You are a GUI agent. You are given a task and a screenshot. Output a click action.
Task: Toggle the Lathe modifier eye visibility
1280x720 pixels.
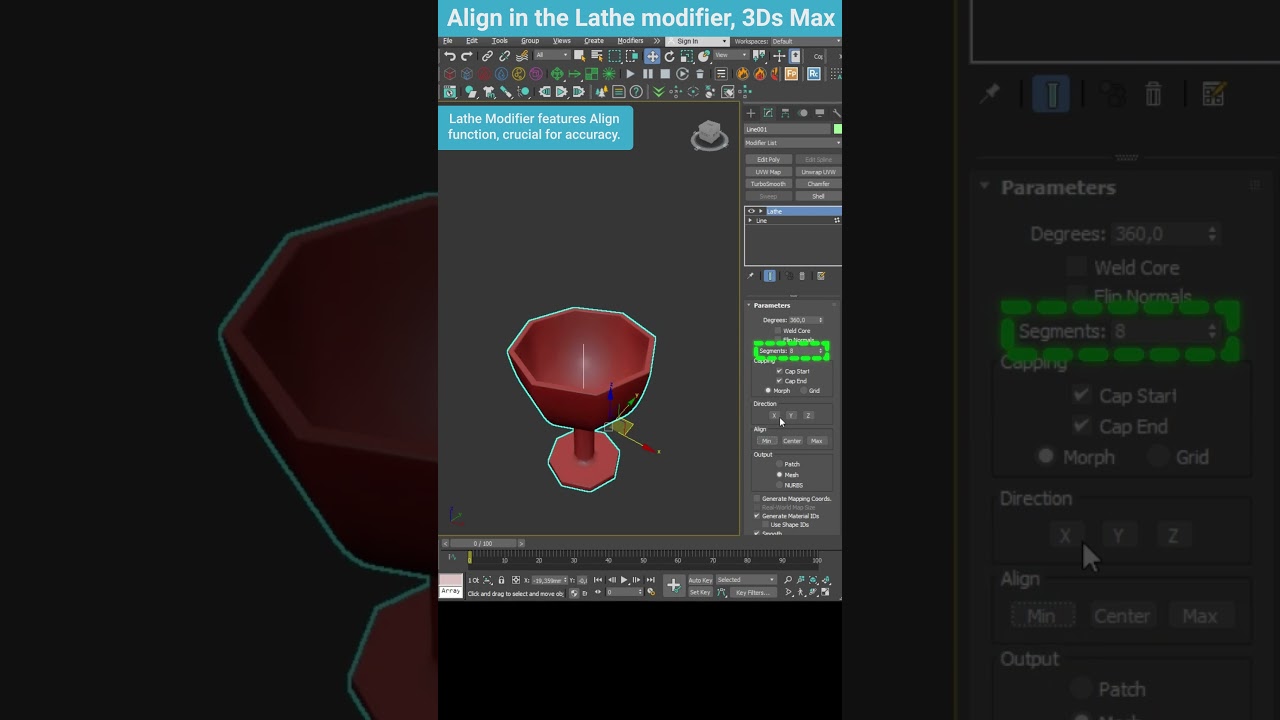tap(751, 211)
